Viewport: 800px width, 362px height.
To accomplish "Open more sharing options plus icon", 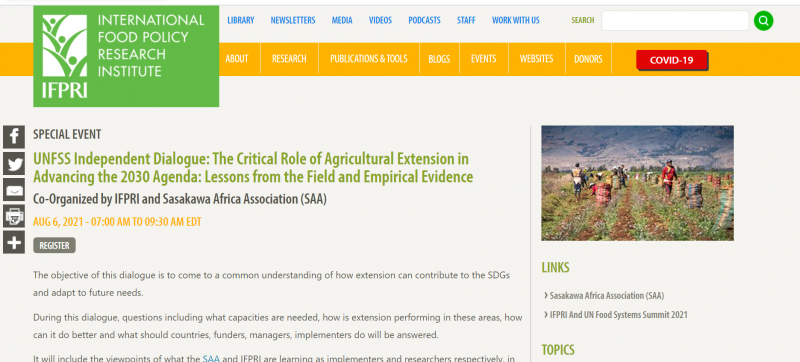I will tap(14, 243).
